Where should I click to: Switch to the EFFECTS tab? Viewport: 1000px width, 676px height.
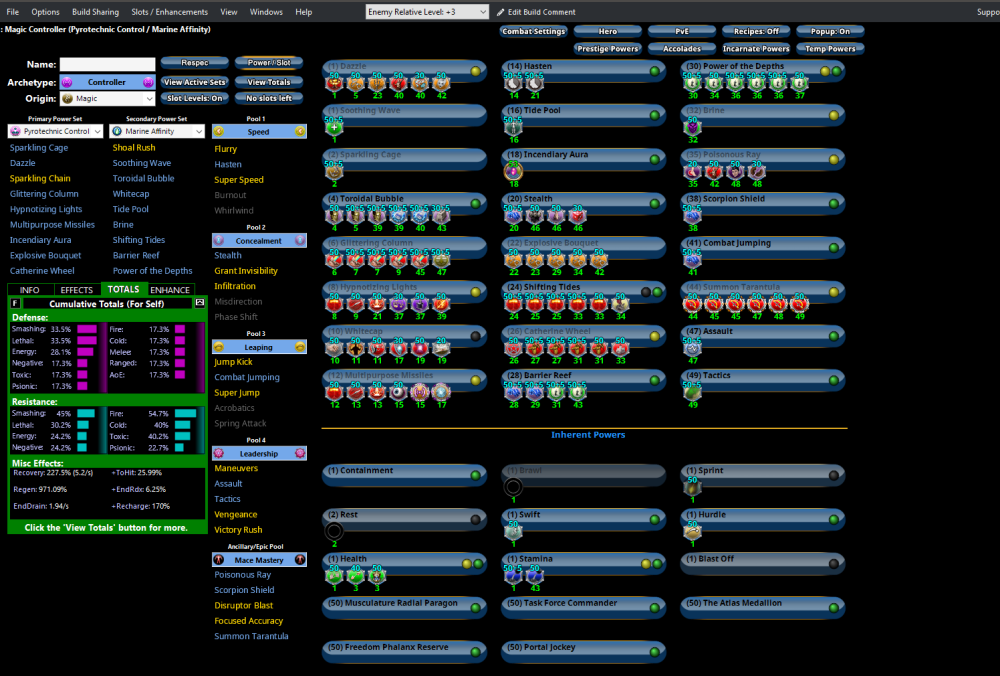click(x=77, y=290)
